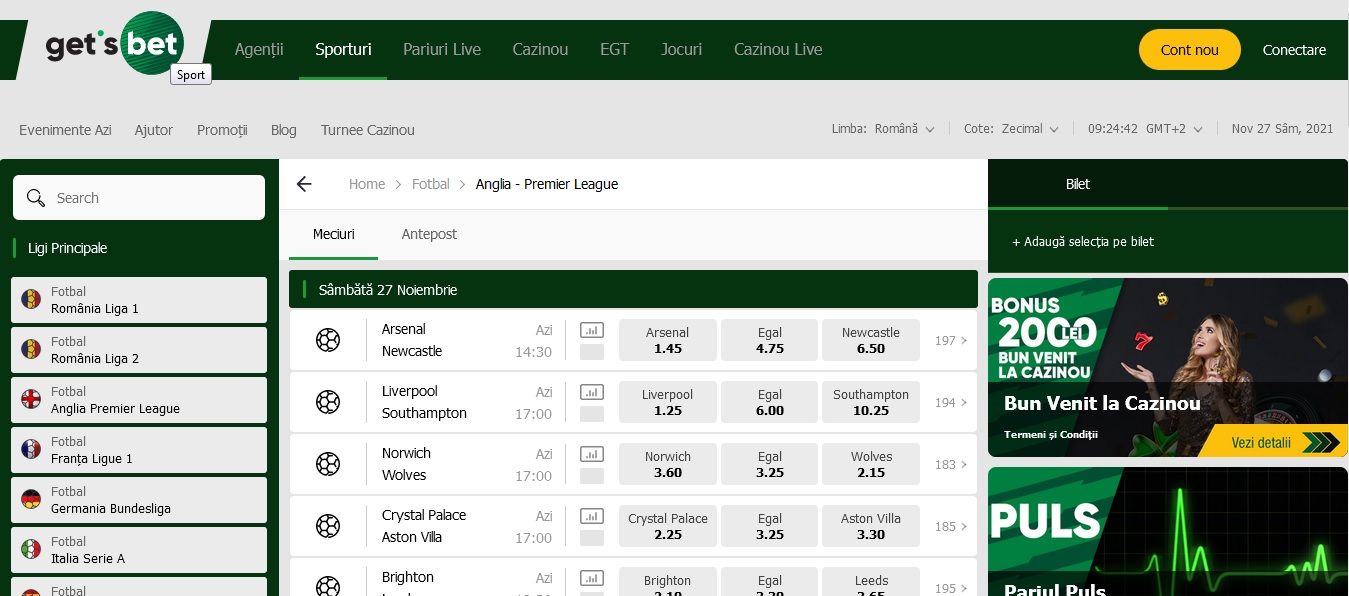Click Fotbal in the breadcrumb
Viewport: 1349px width, 596px height.
[431, 184]
